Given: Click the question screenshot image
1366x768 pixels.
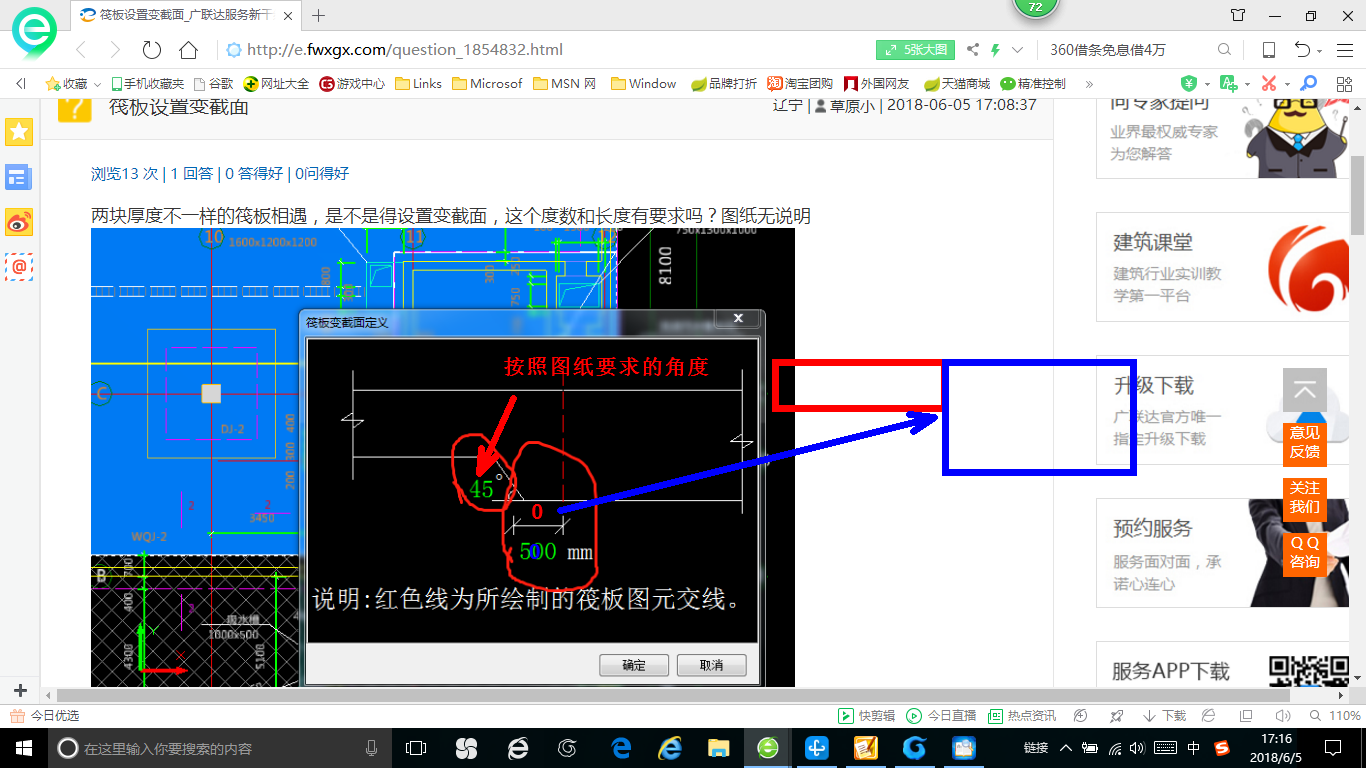Looking at the screenshot, I should pos(442,457).
